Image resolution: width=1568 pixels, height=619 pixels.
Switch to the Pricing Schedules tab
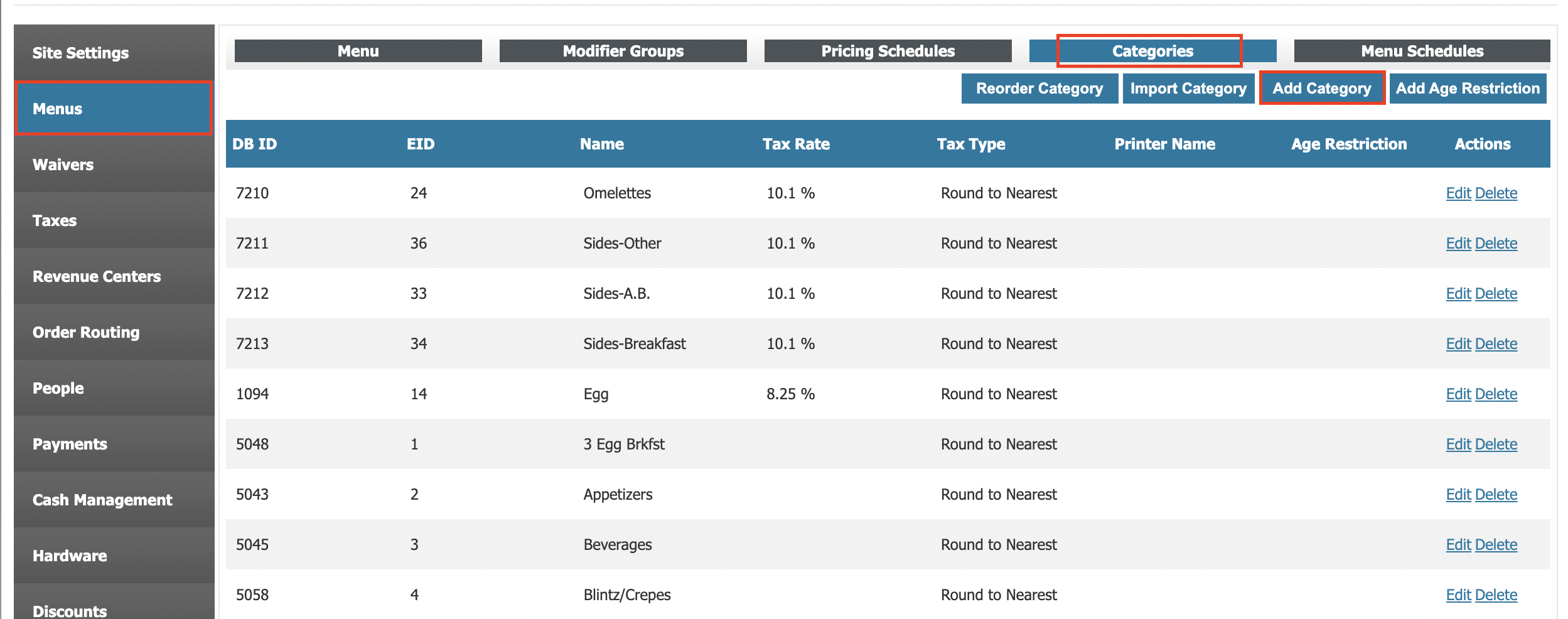[x=888, y=51]
